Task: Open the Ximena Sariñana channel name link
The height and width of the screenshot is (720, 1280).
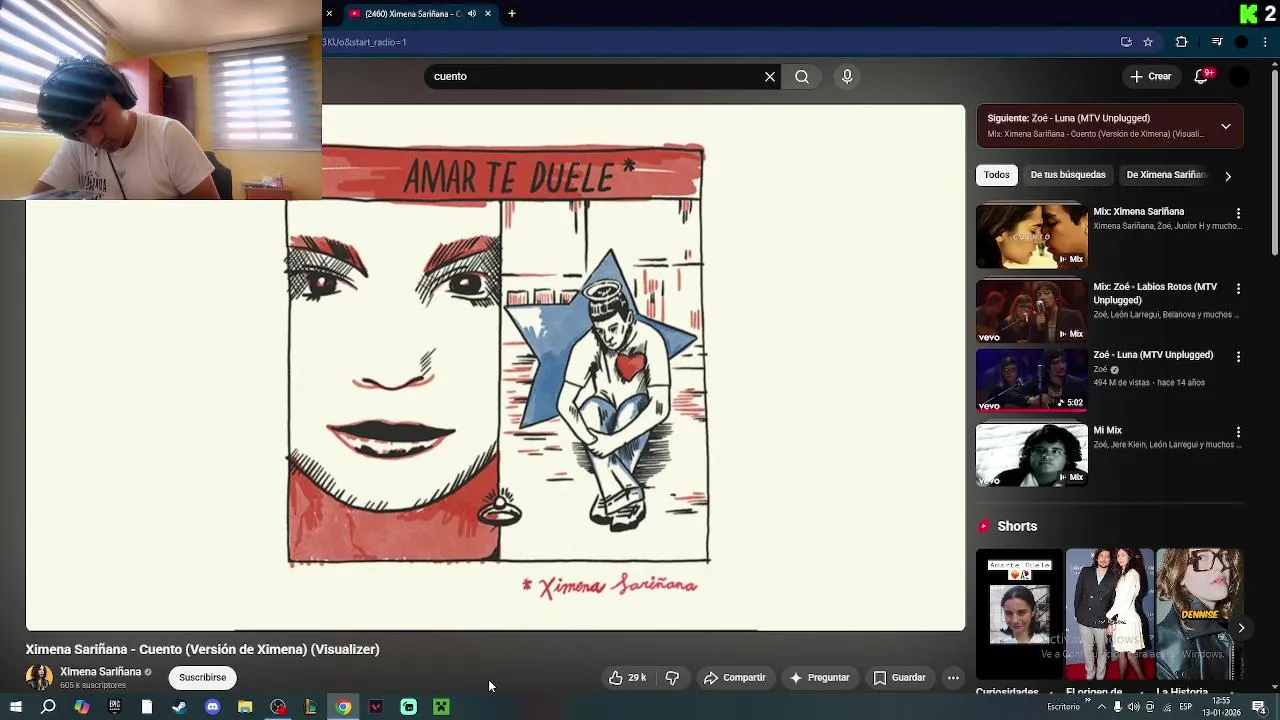Action: [x=100, y=672]
